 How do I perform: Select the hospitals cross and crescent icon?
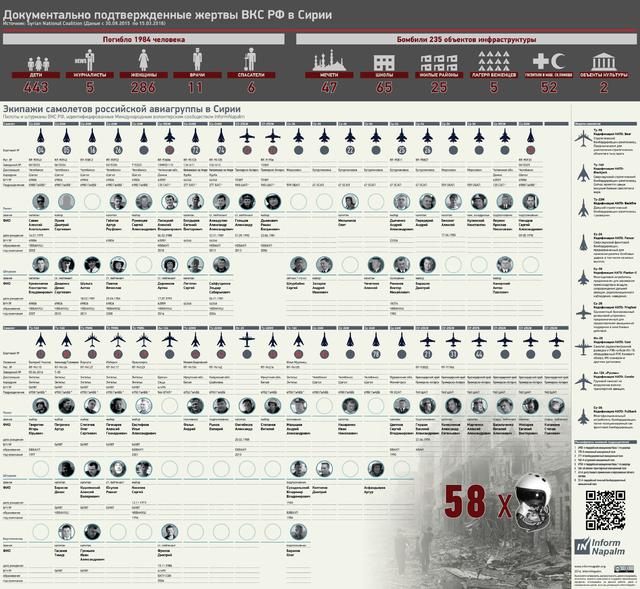pos(548,61)
